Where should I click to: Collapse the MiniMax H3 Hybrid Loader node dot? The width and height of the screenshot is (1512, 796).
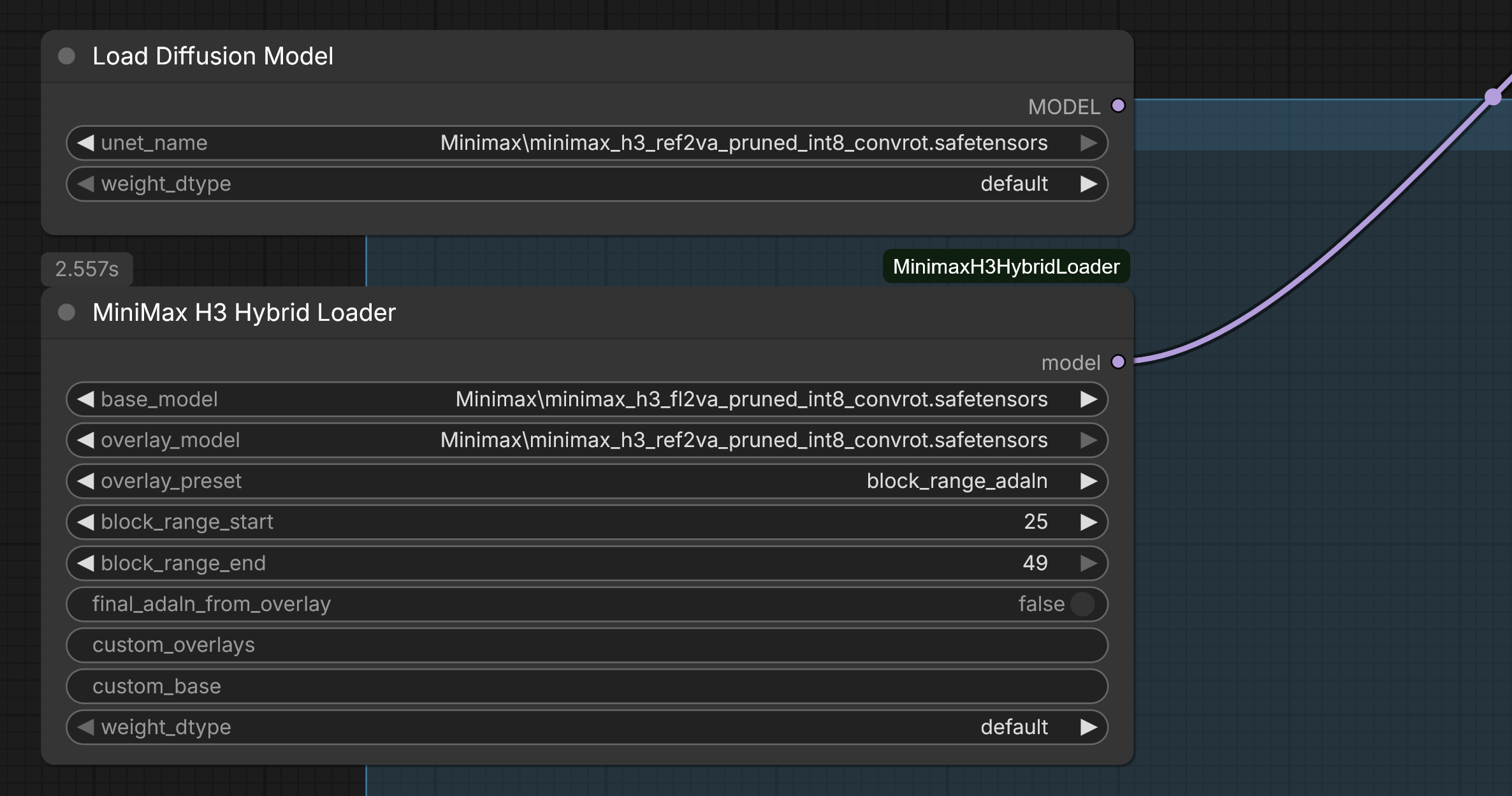pyautogui.click(x=66, y=313)
